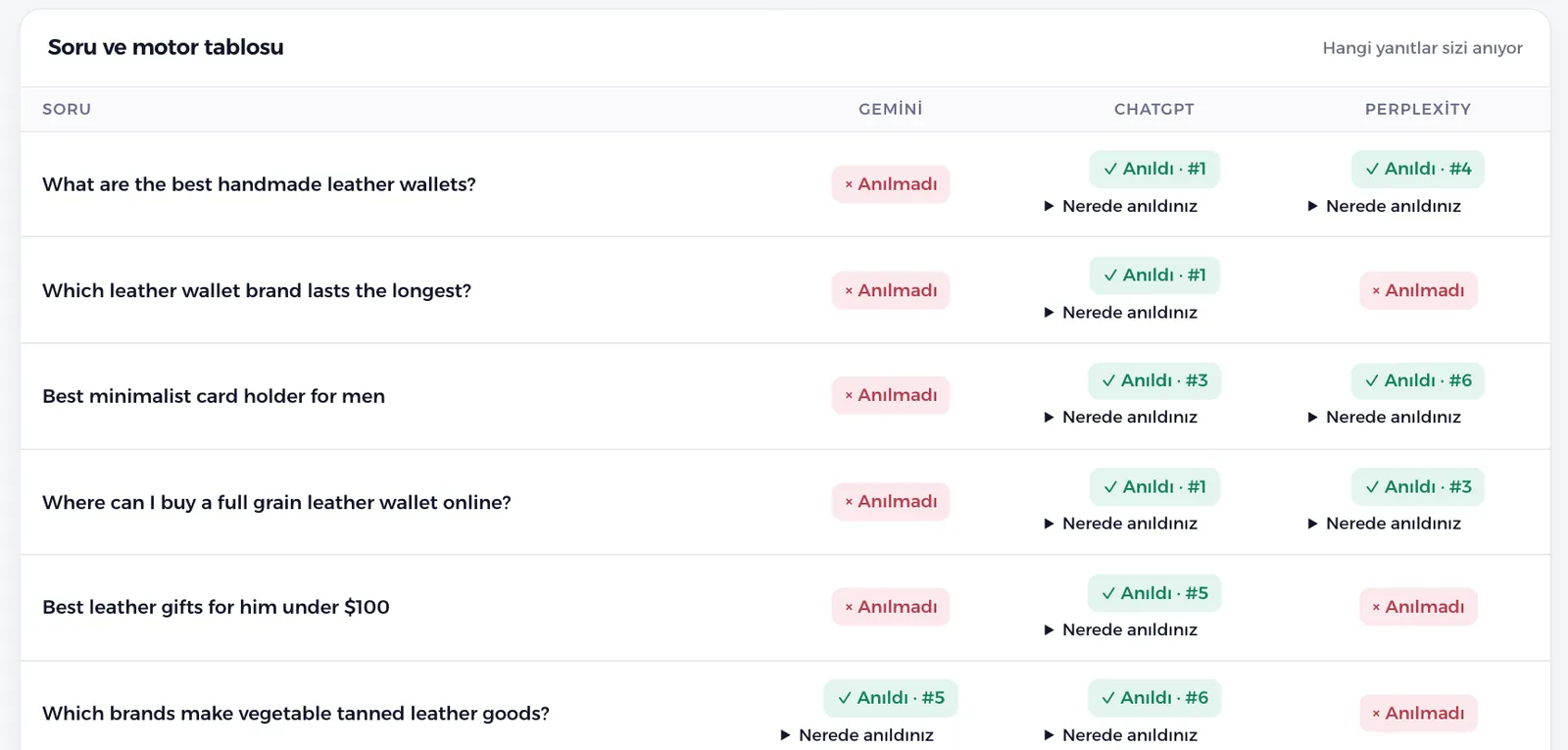
Task: Click question 'Best leather gifts for him under $100'
Action: click(x=216, y=607)
